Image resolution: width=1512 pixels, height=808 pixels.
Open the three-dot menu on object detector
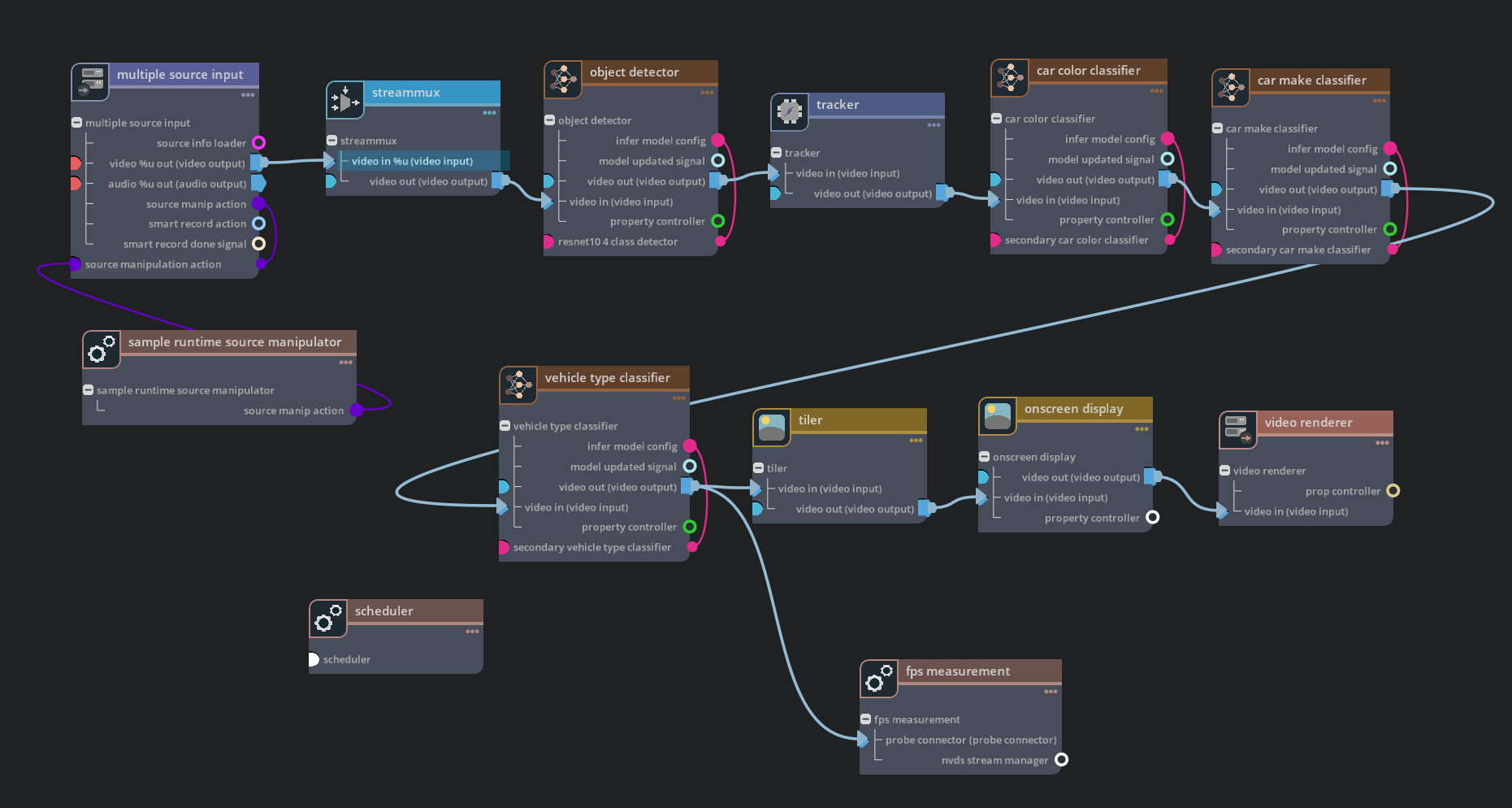pos(707,93)
